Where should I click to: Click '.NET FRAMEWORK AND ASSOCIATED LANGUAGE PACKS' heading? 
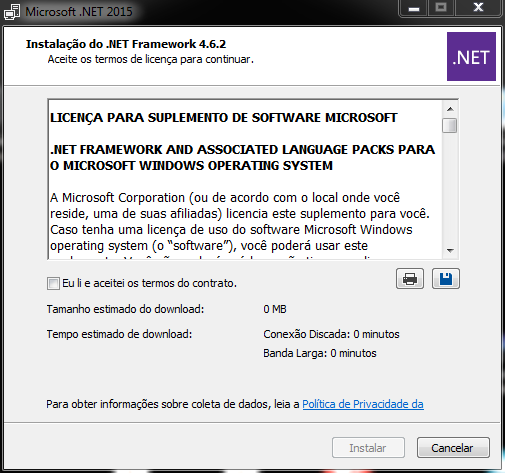tap(242, 158)
